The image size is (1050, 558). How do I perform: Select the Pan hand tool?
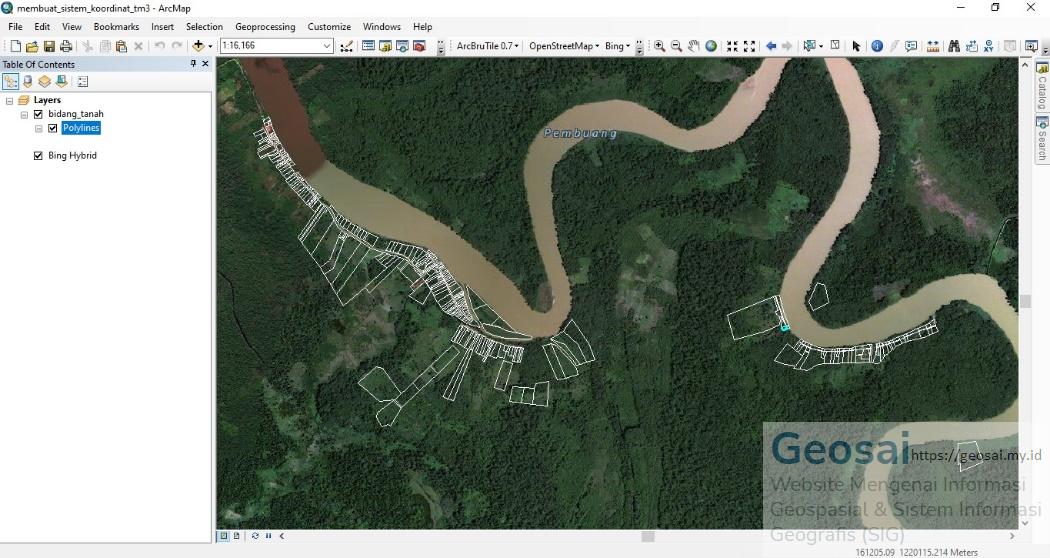coord(694,46)
